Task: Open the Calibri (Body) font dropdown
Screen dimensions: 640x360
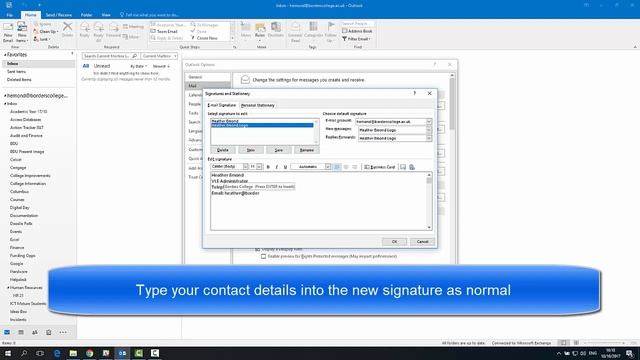Action: [x=245, y=167]
